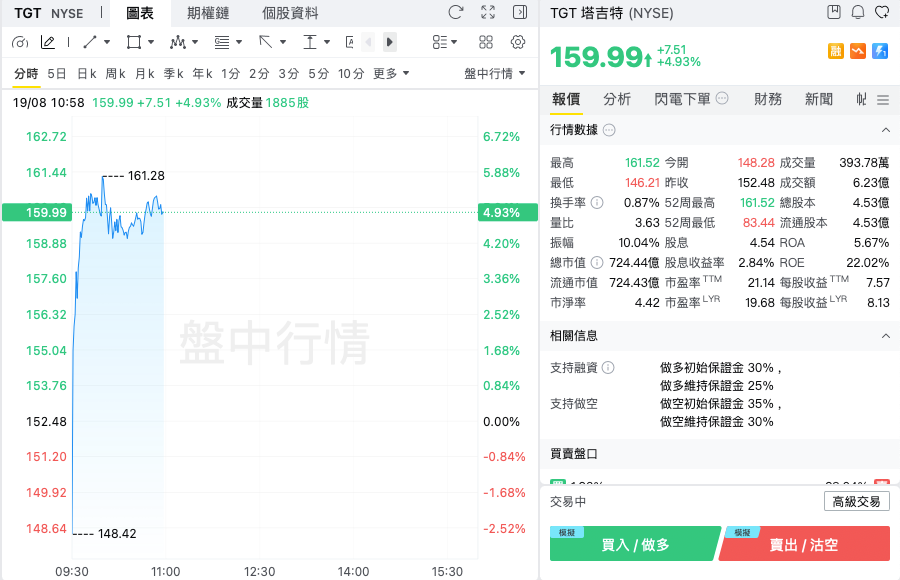Open the tab list hamburger menu
900x580 pixels.
click(x=883, y=100)
